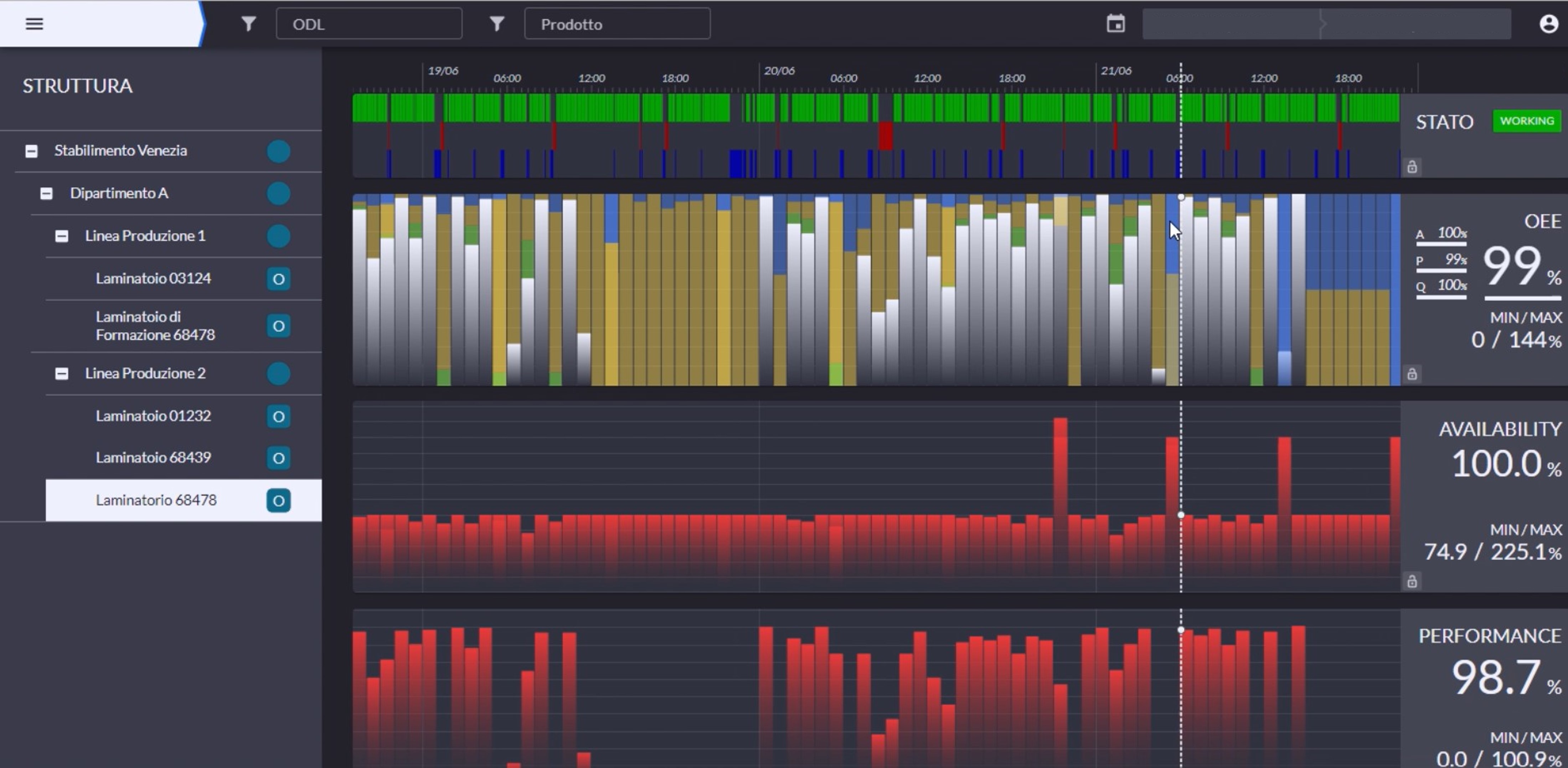
Task: Click status circle for Stabilimento Venezia
Action: click(x=278, y=151)
